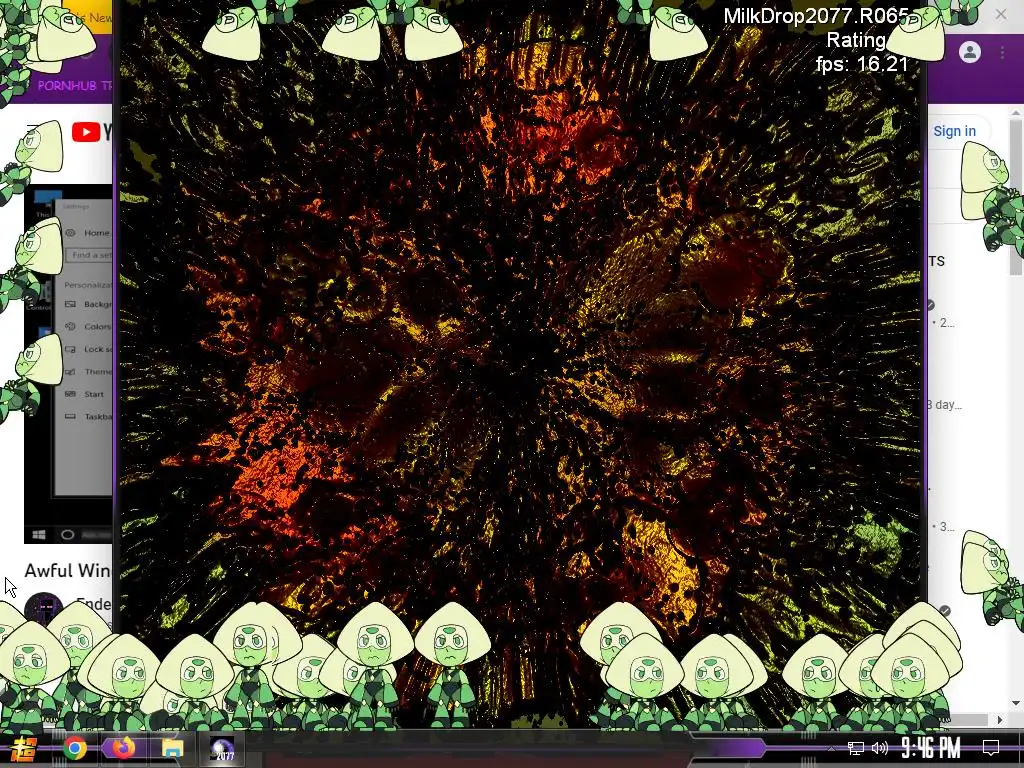
Task: Close the browser window
Action: [1000, 14]
